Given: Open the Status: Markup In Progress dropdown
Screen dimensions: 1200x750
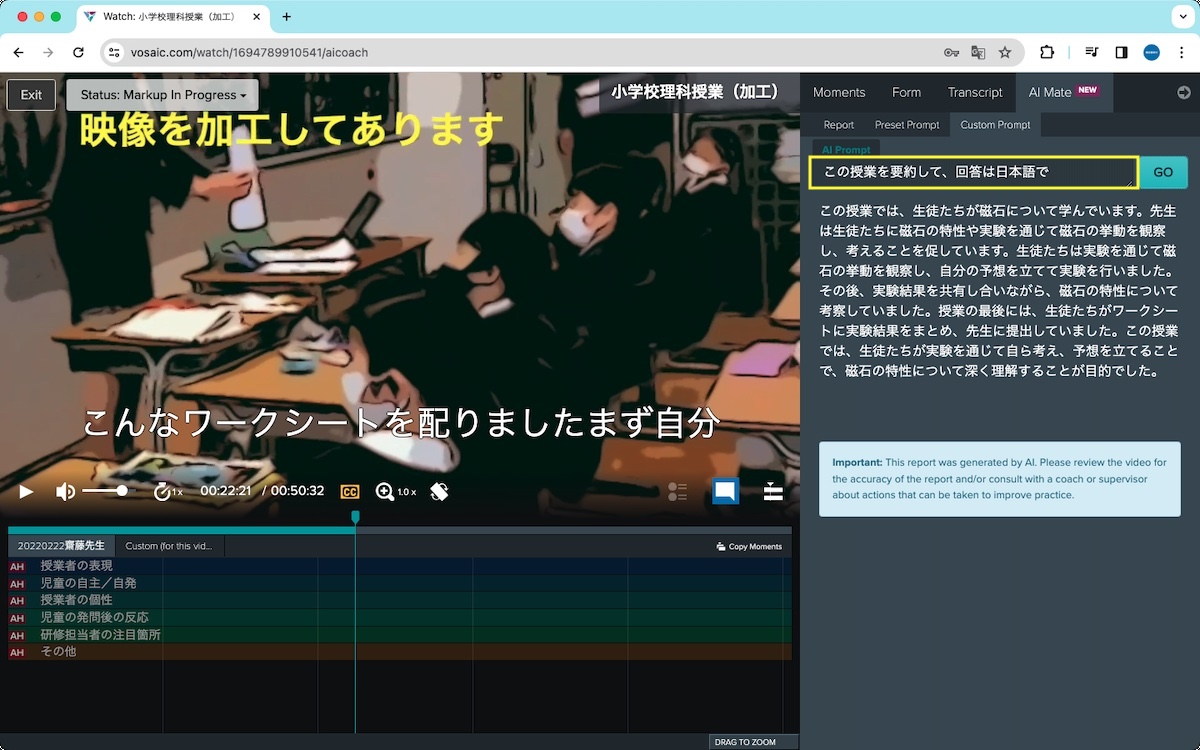Looking at the screenshot, I should (162, 94).
